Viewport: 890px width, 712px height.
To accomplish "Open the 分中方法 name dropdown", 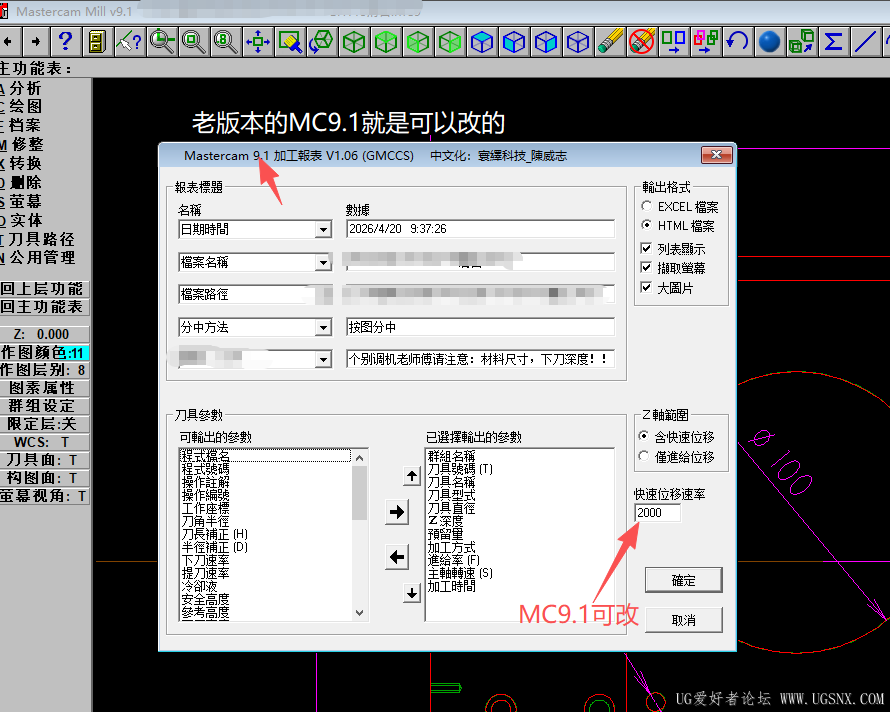I will pyautogui.click(x=323, y=328).
